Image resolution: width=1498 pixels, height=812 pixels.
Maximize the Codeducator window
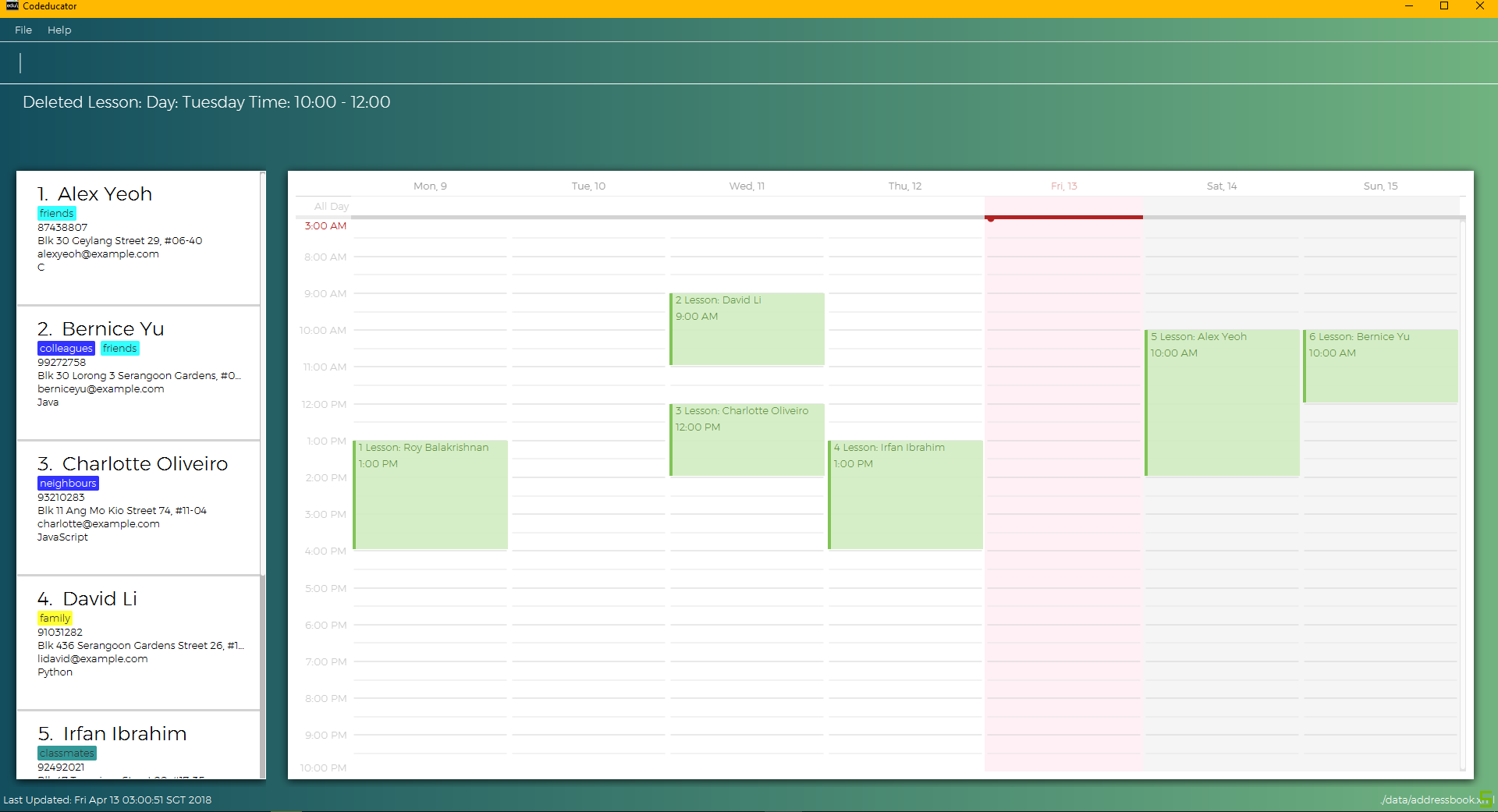pos(1444,6)
